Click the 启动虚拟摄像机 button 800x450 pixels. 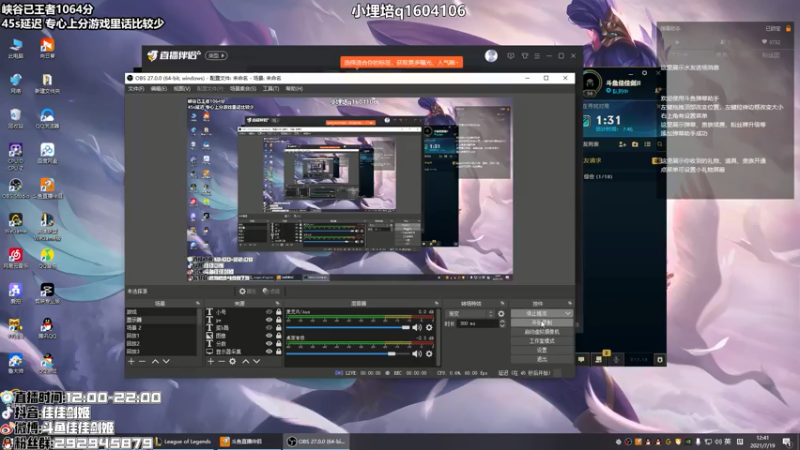click(541, 332)
